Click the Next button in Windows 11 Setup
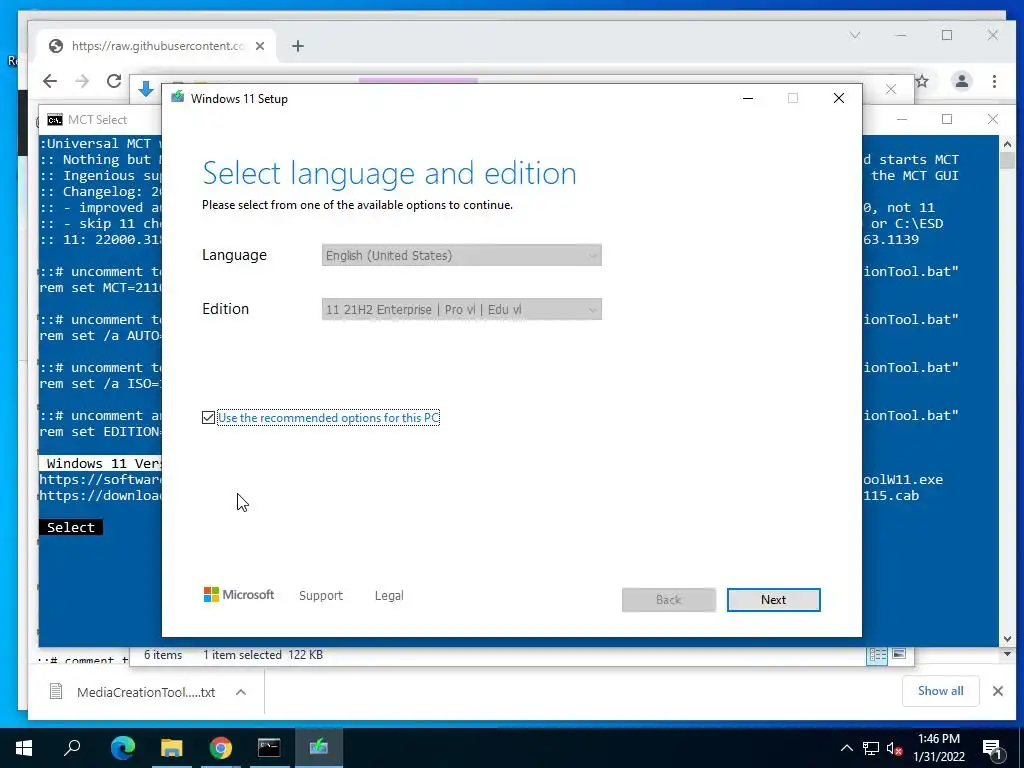1024x768 pixels. click(773, 600)
